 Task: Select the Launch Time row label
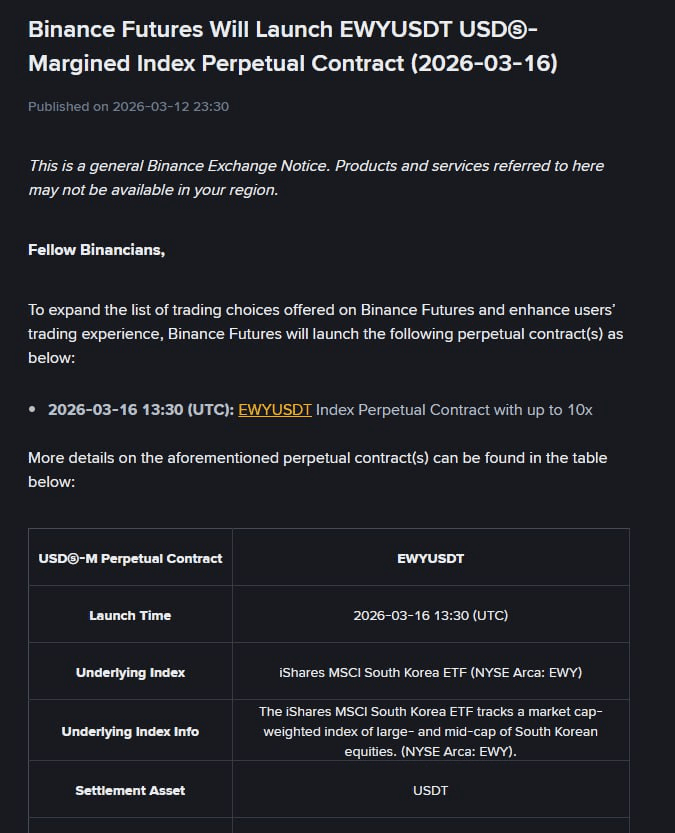(130, 615)
